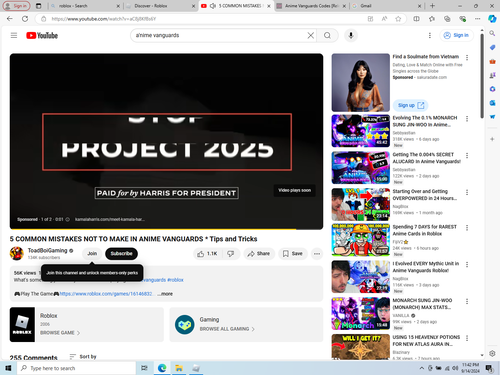Click the Windows taskbar search box
500x375 pixels.
coord(76,368)
